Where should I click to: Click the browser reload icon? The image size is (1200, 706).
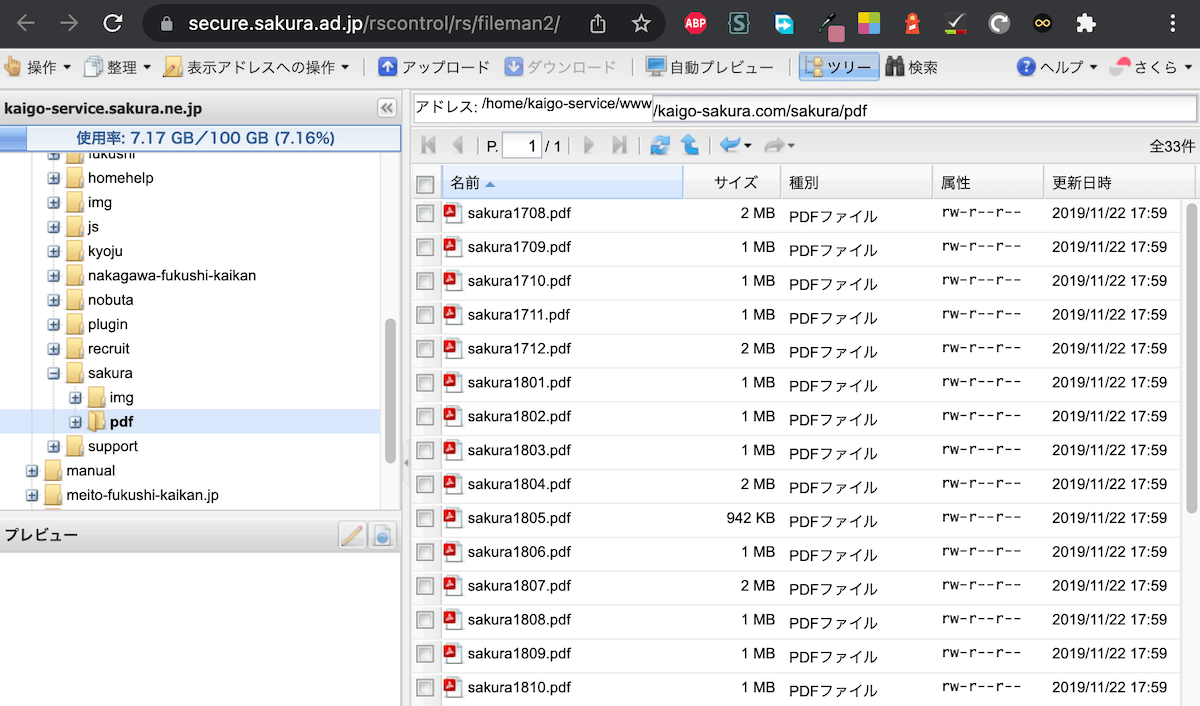[x=114, y=23]
